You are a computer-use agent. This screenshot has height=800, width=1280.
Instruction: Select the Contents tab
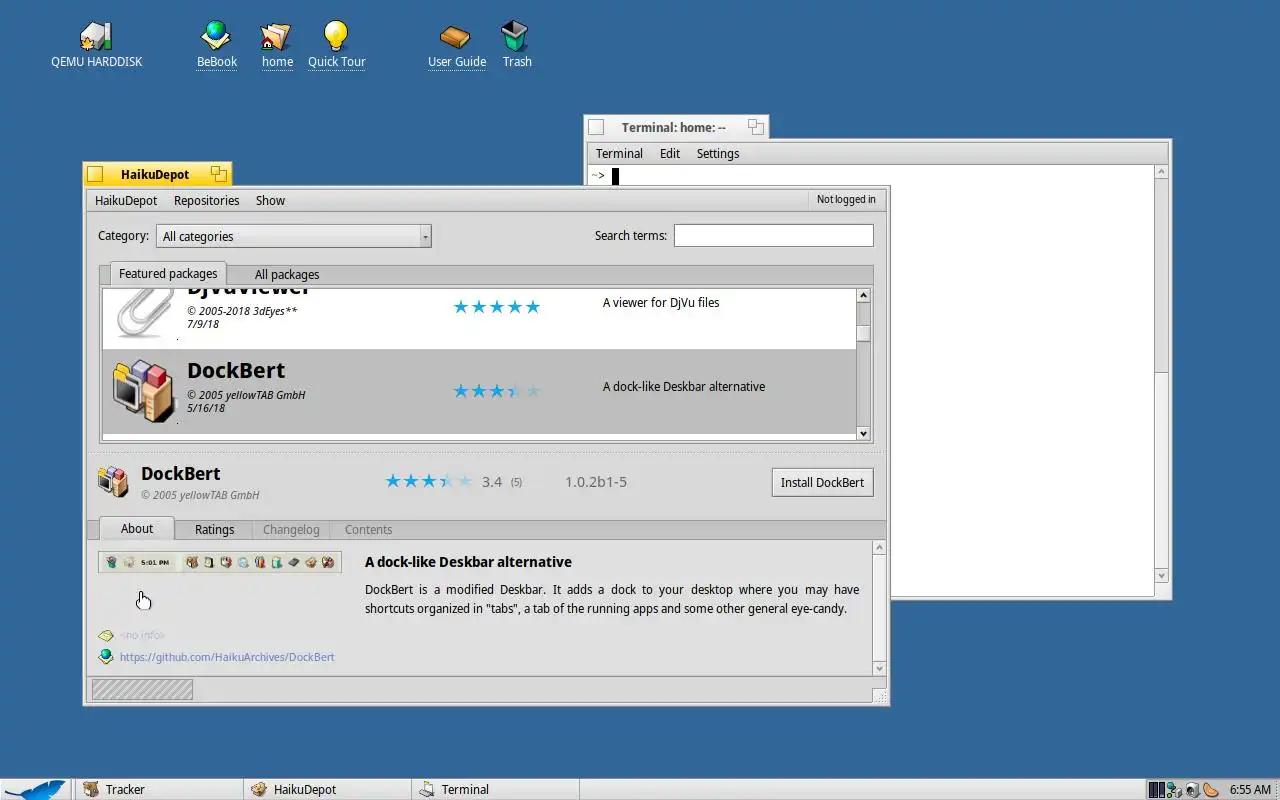pyautogui.click(x=368, y=529)
